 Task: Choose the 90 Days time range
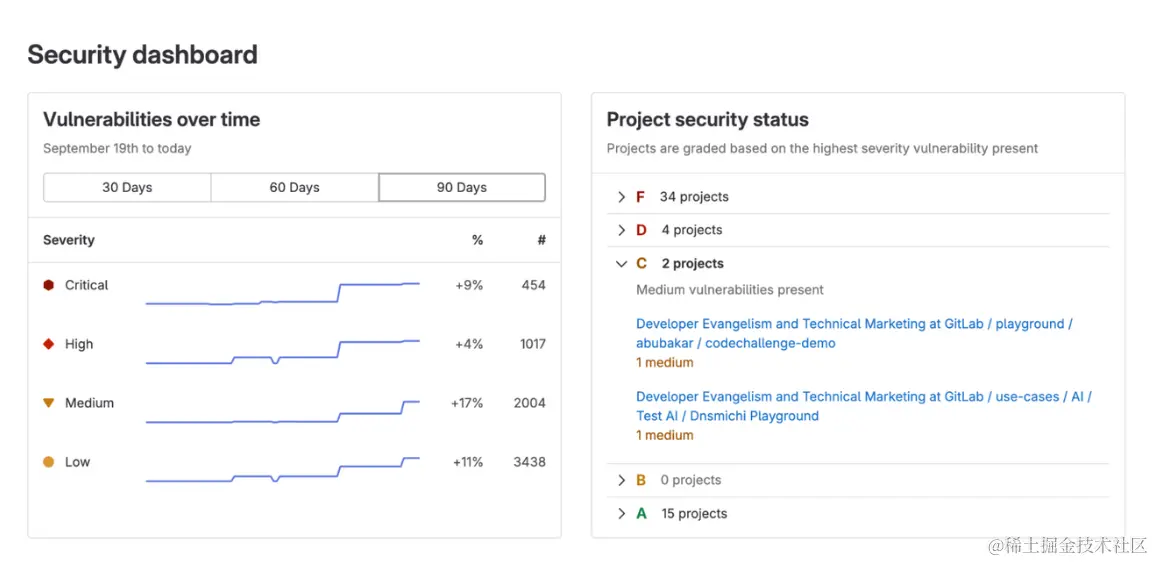click(462, 187)
